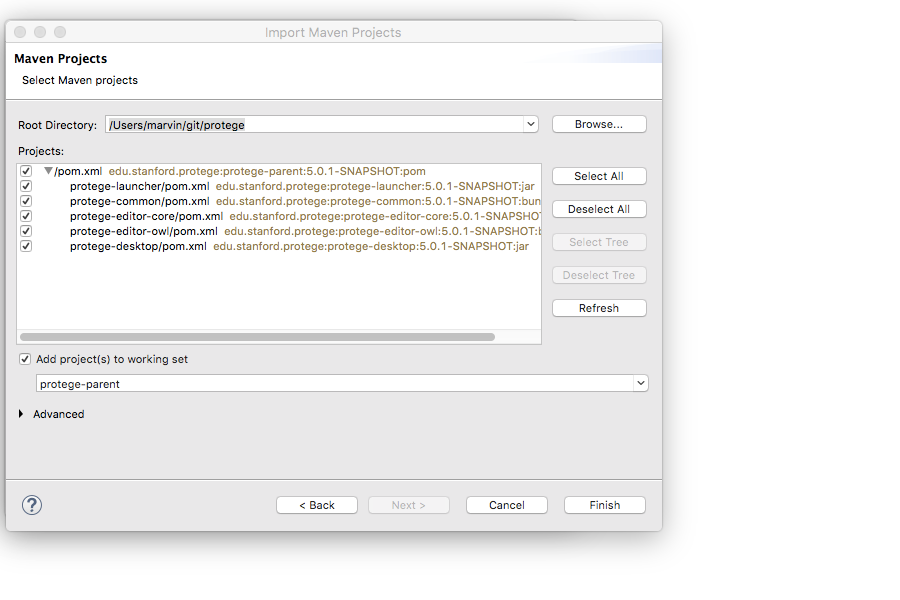The width and height of the screenshot is (900, 600).
Task: Click the Browse... button
Action: pos(599,124)
